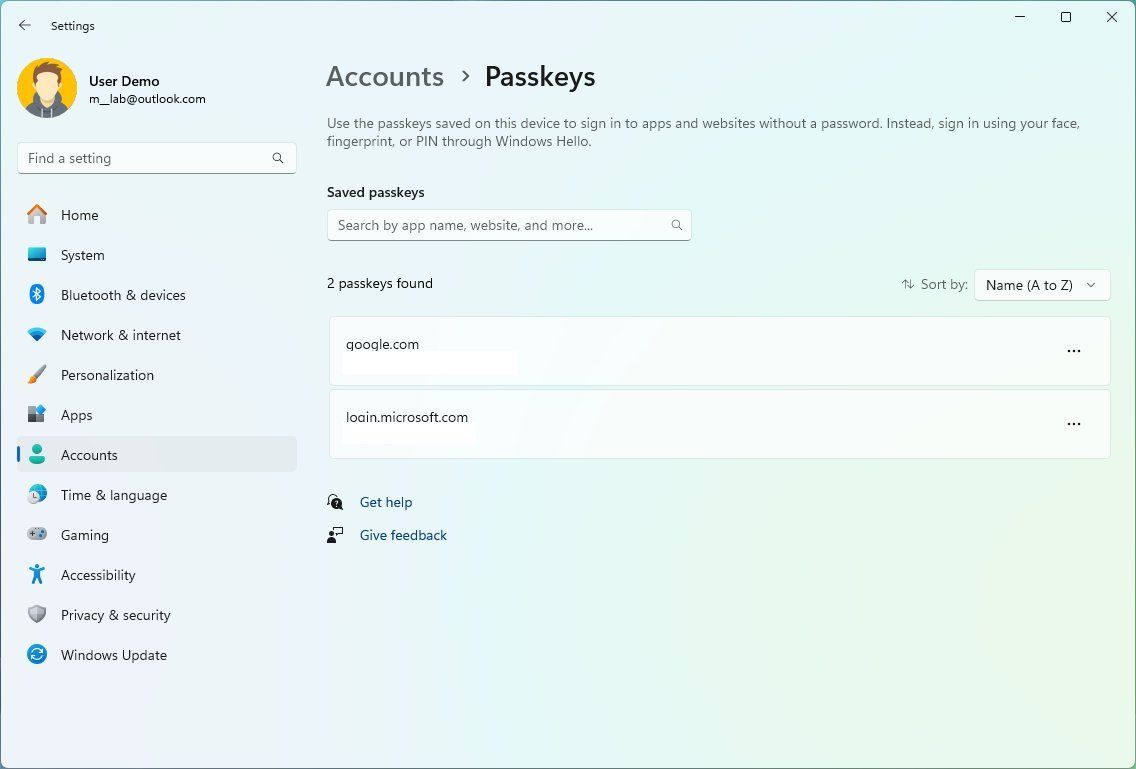The width and height of the screenshot is (1136, 769).
Task: Open Privacy & security settings
Action: 115,615
